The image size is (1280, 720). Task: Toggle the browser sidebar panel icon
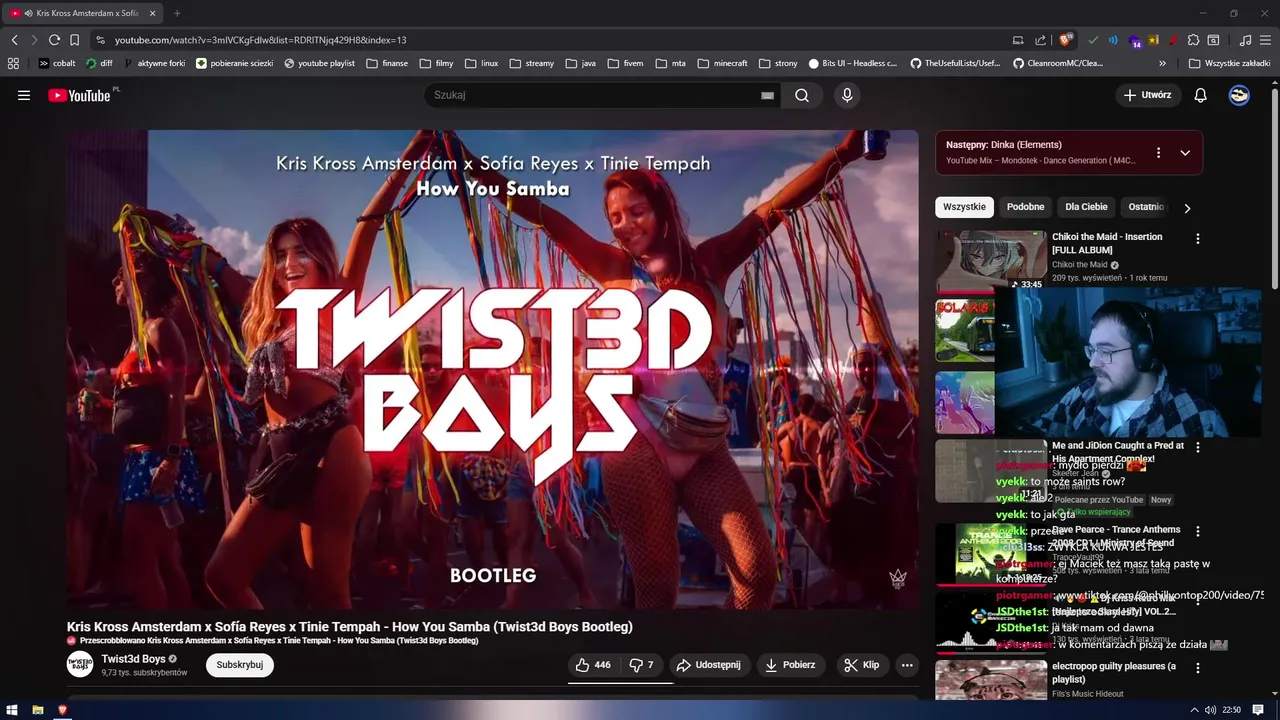(1213, 40)
